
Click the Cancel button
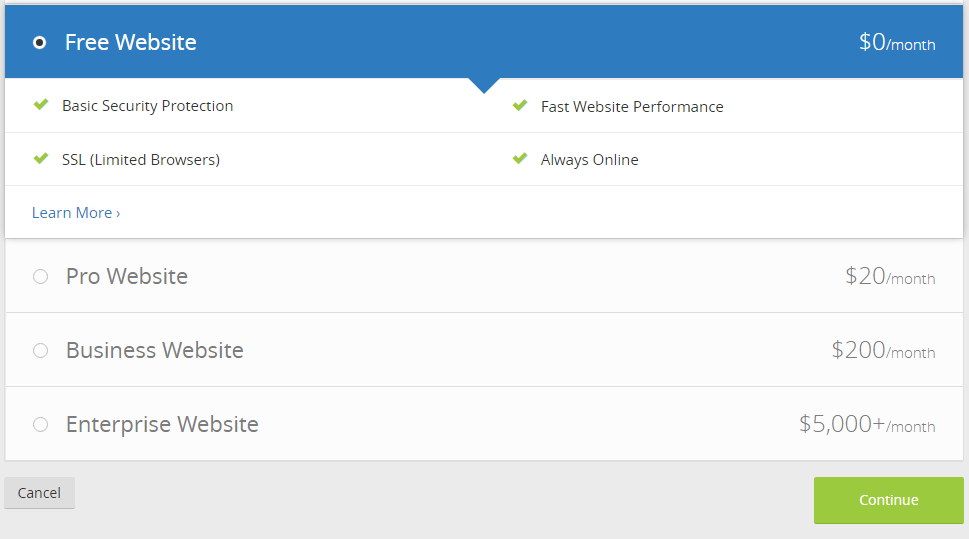40,493
